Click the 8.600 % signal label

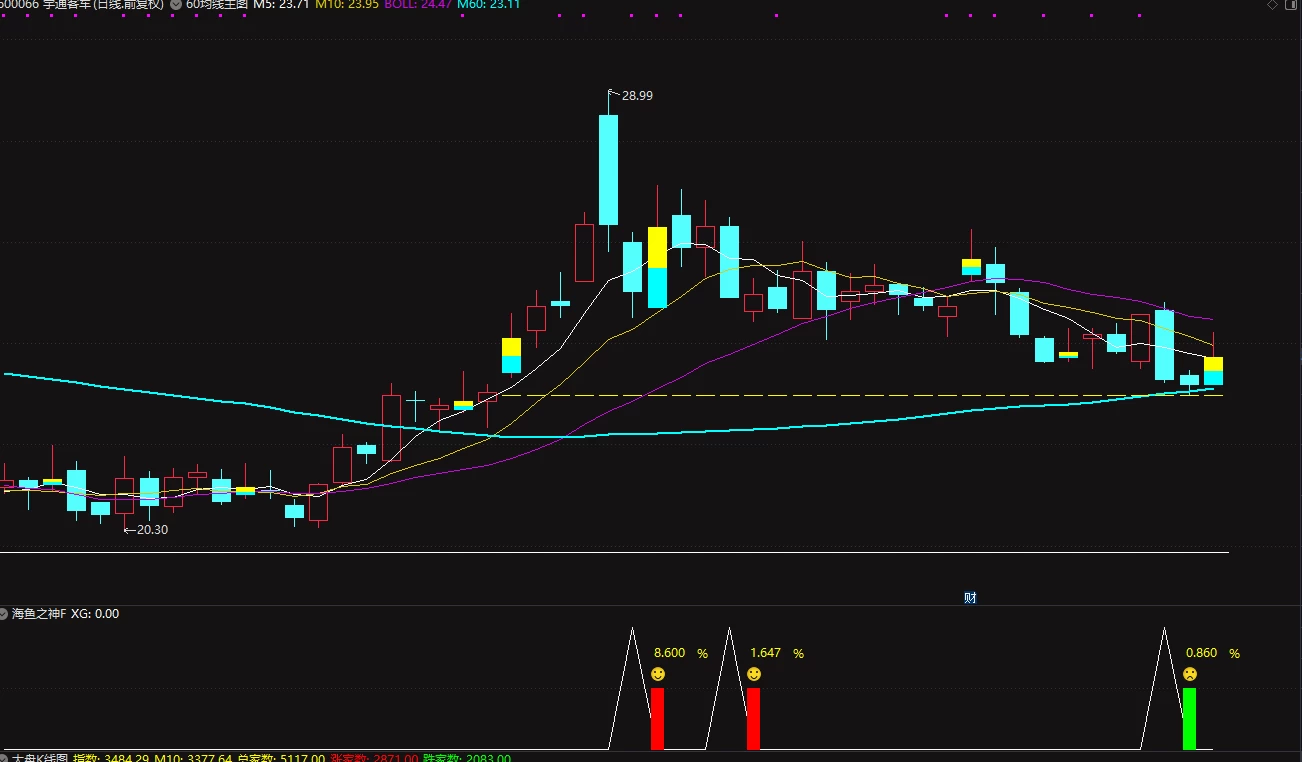tap(680, 653)
